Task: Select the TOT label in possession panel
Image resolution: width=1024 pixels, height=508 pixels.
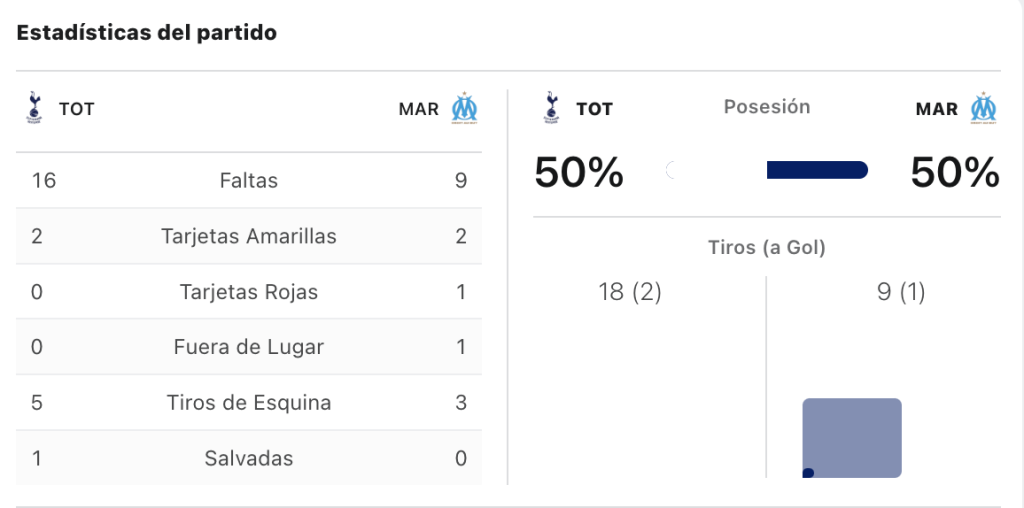Action: pyautogui.click(x=594, y=109)
